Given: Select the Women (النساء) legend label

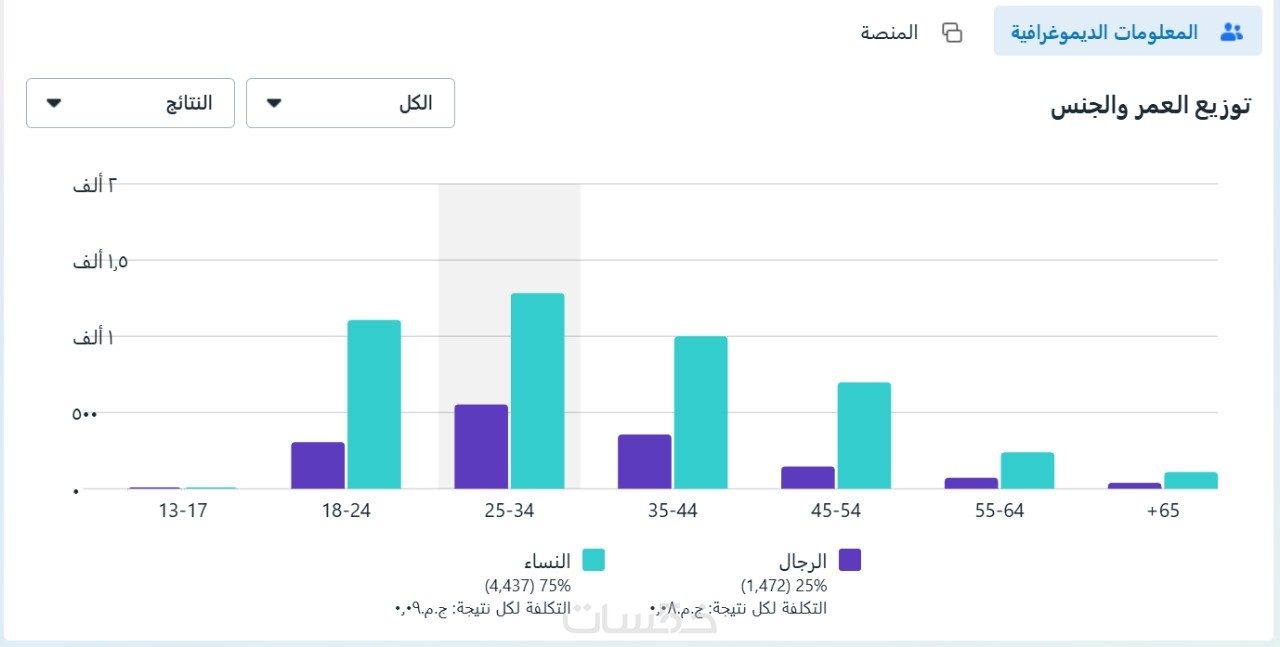Looking at the screenshot, I should click(548, 561).
